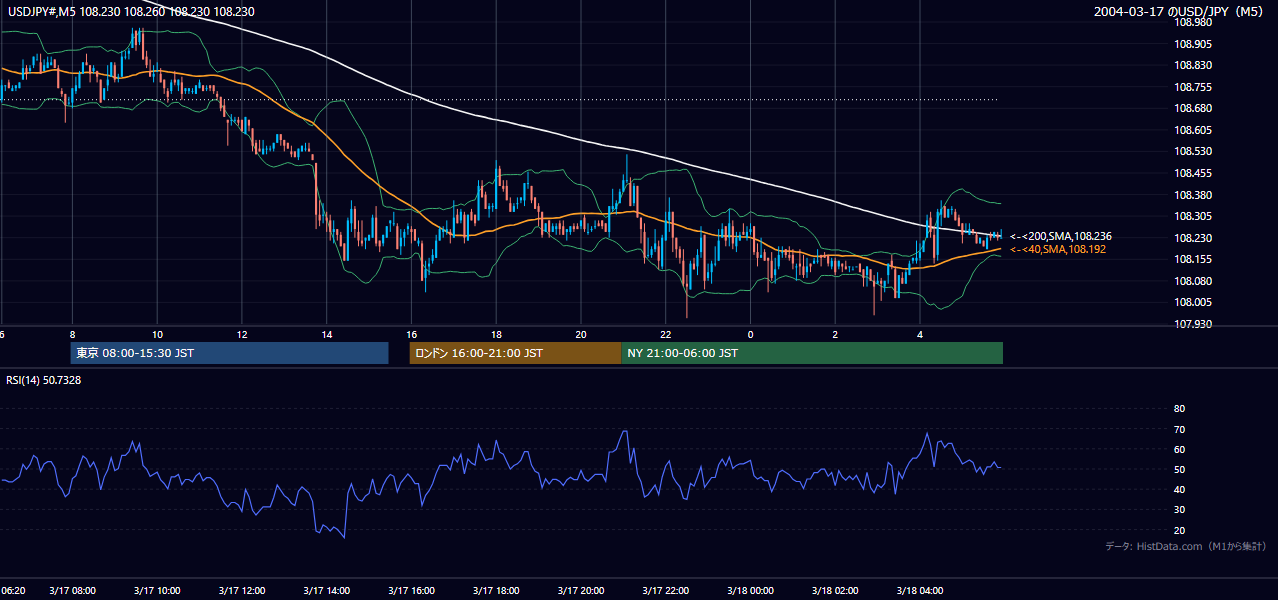Click RSI scale value 50
Viewport: 1278px width, 600px height.
coord(1179,469)
